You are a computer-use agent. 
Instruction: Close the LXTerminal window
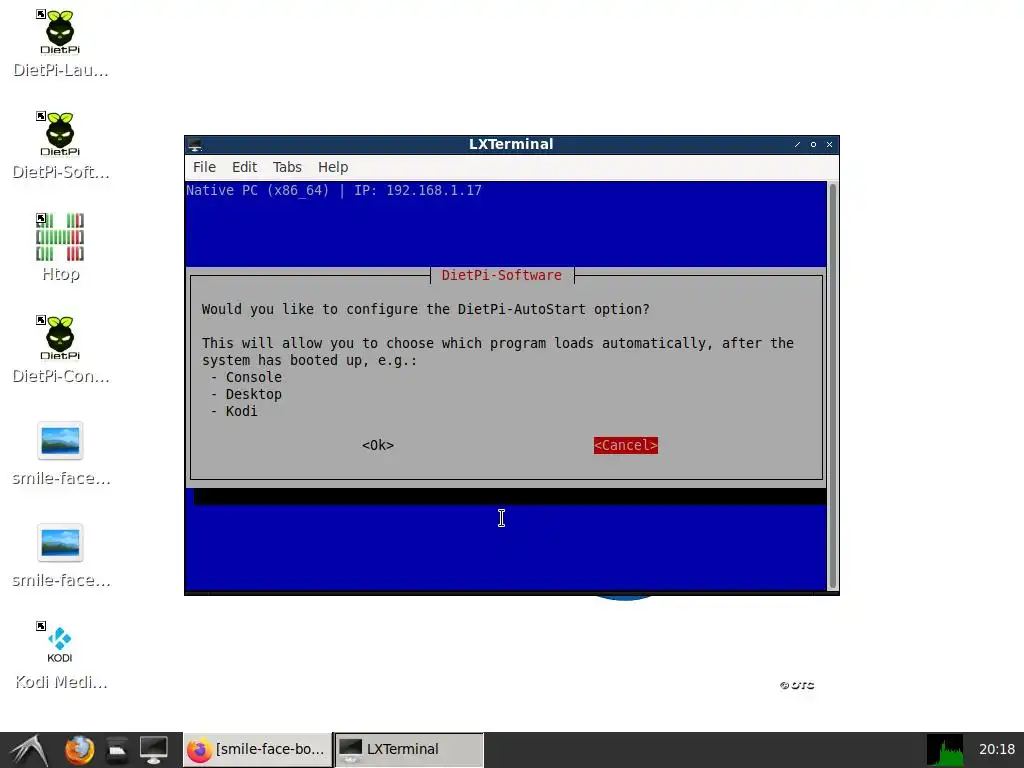point(829,144)
